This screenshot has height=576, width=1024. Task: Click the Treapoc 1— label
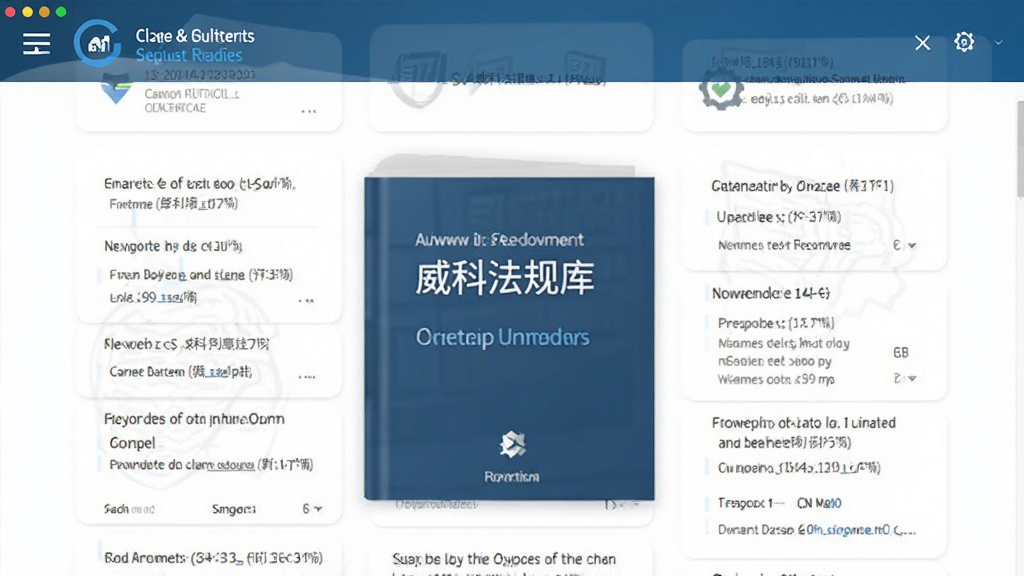751,503
